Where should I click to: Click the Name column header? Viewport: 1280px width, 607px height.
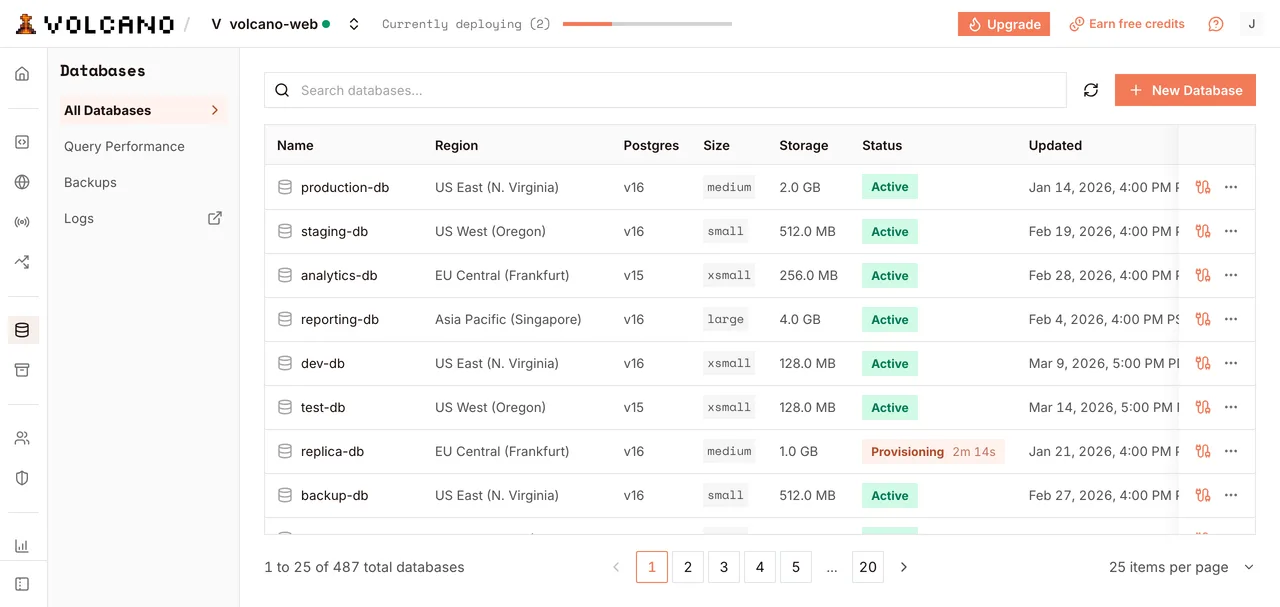click(295, 145)
